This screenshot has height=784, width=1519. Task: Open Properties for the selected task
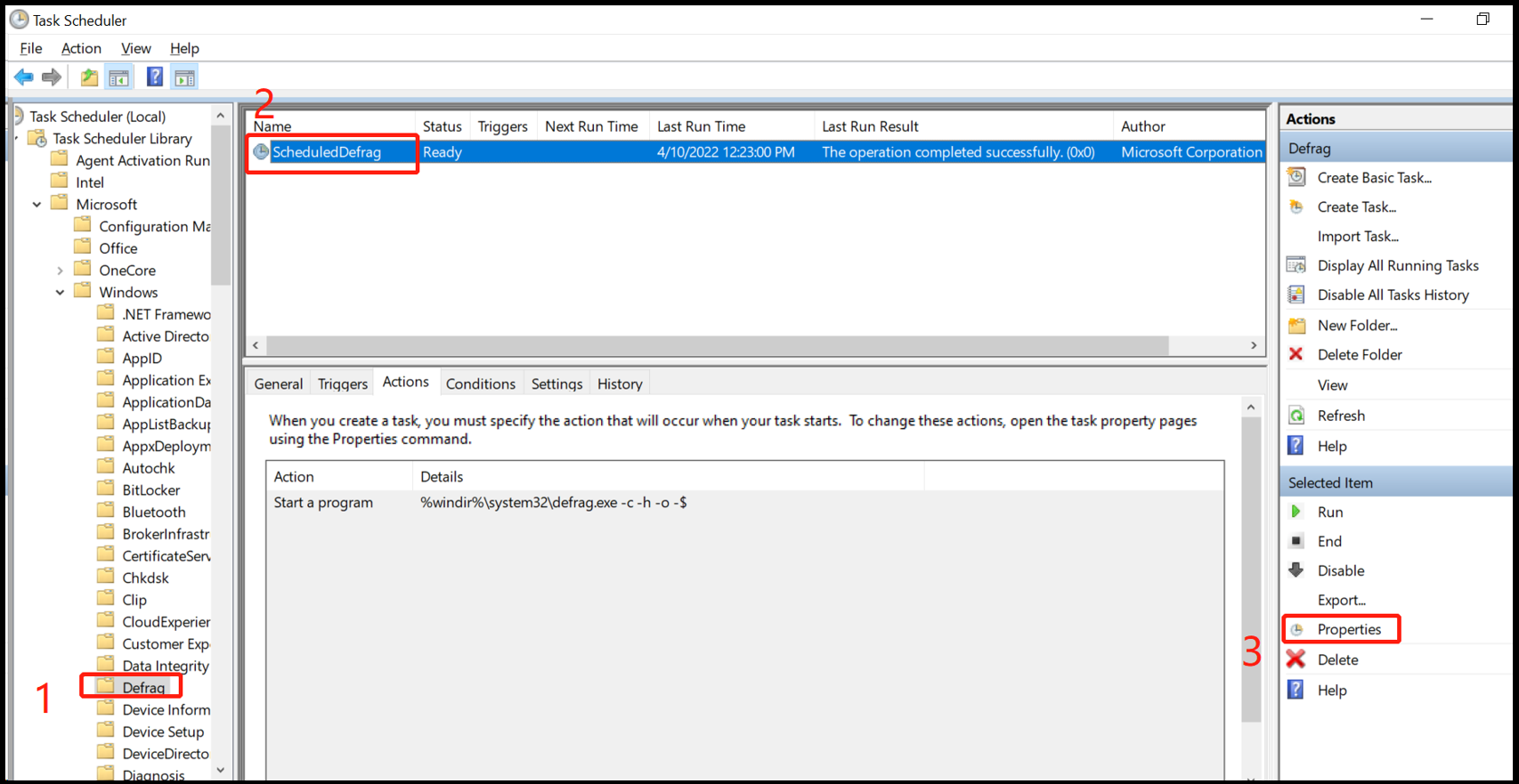(1348, 629)
